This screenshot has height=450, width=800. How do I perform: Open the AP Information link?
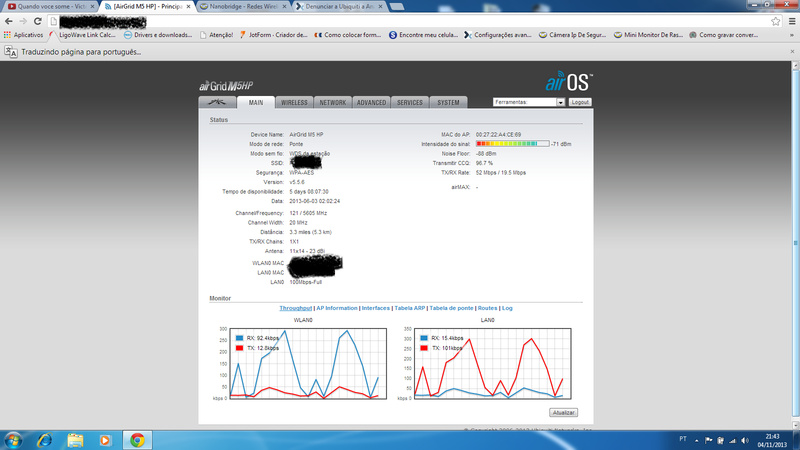click(x=337, y=308)
